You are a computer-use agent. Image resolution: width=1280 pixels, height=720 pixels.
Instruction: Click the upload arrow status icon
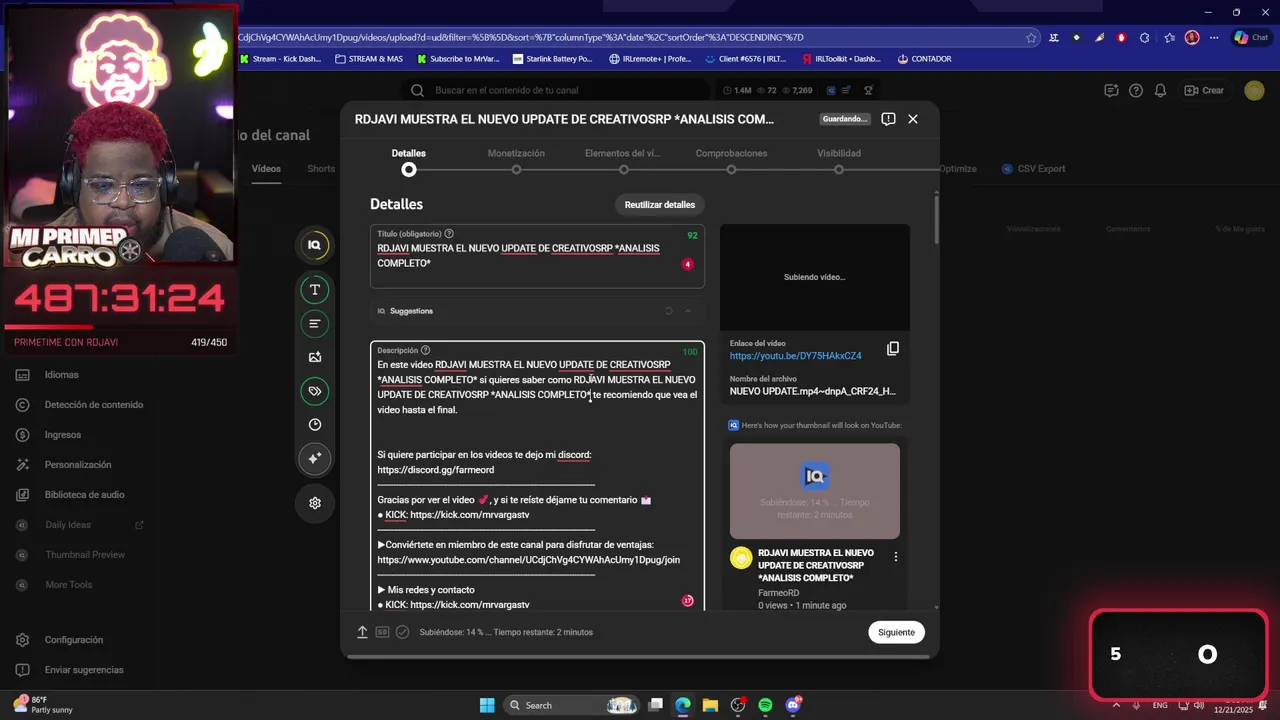coord(363,632)
